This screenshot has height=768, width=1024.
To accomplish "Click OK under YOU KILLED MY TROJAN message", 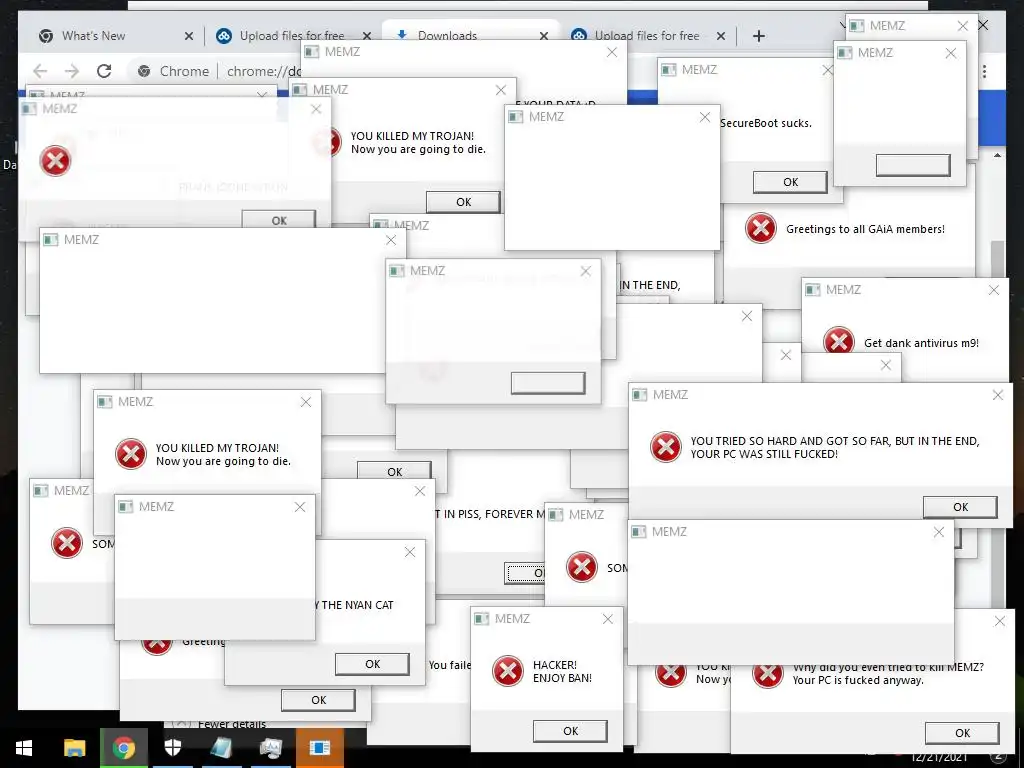I will pyautogui.click(x=464, y=202).
